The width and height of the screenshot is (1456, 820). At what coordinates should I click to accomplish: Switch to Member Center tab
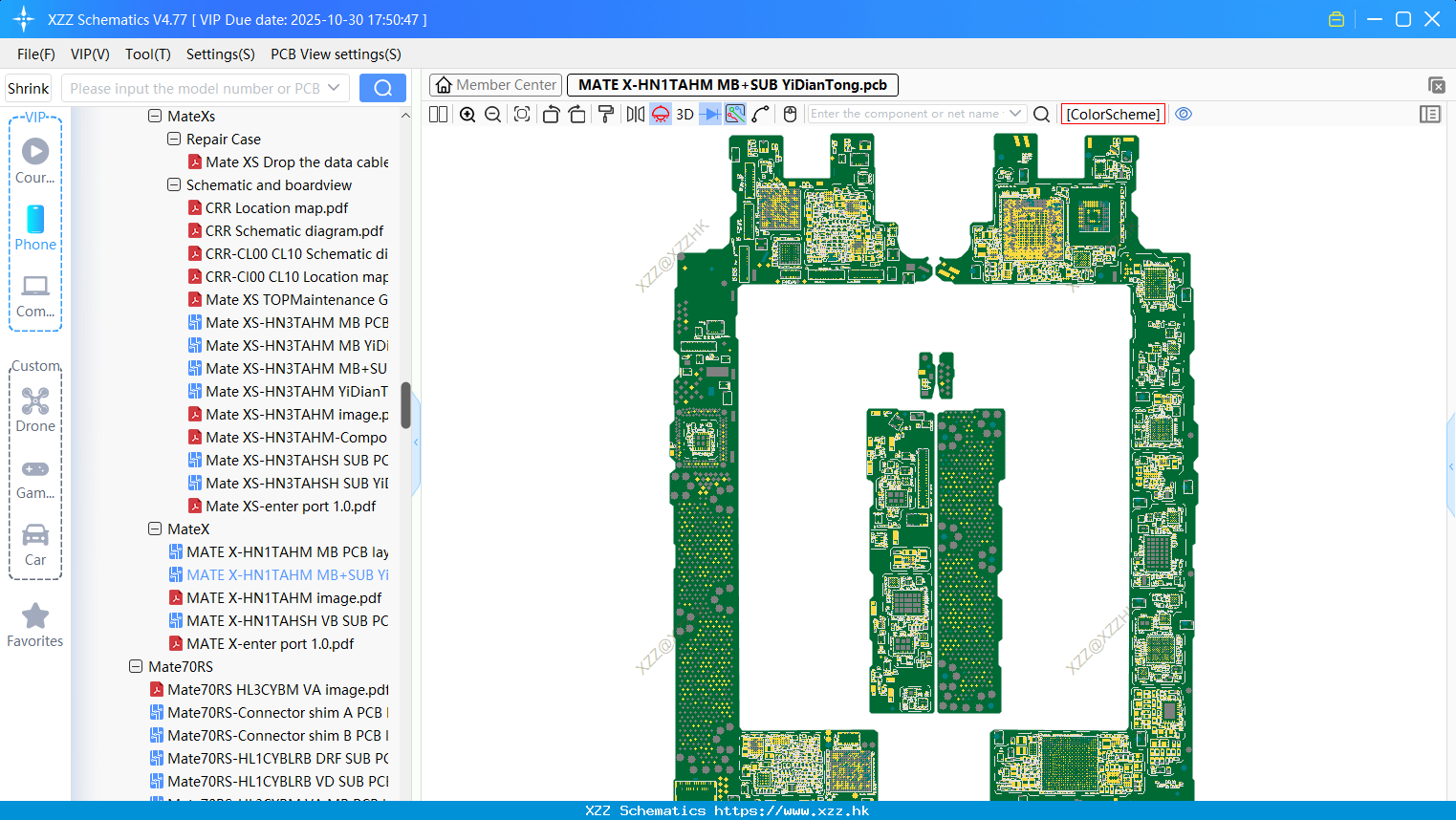pyautogui.click(x=495, y=85)
